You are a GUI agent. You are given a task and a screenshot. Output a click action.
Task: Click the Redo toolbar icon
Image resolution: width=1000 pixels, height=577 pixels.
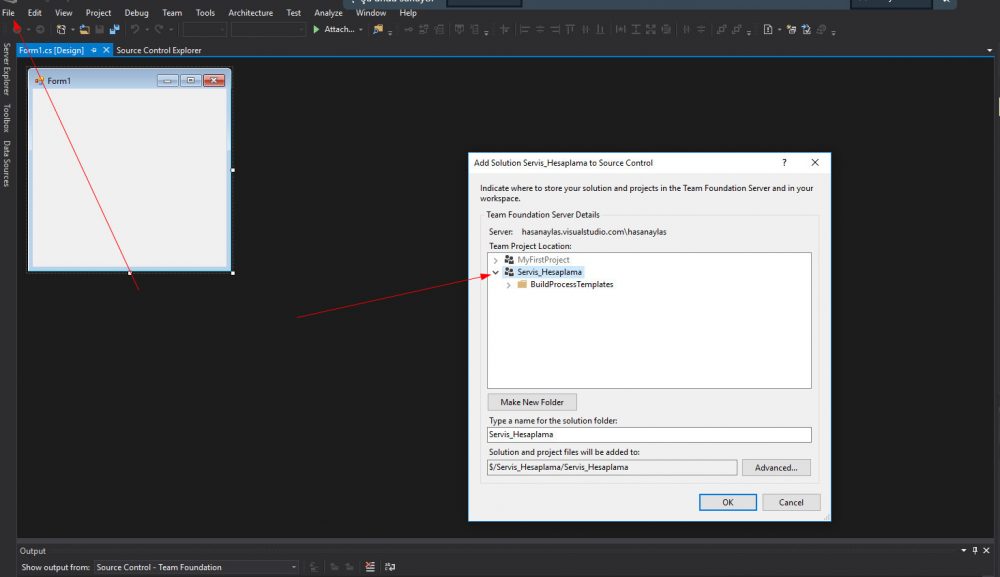pyautogui.click(x=159, y=29)
